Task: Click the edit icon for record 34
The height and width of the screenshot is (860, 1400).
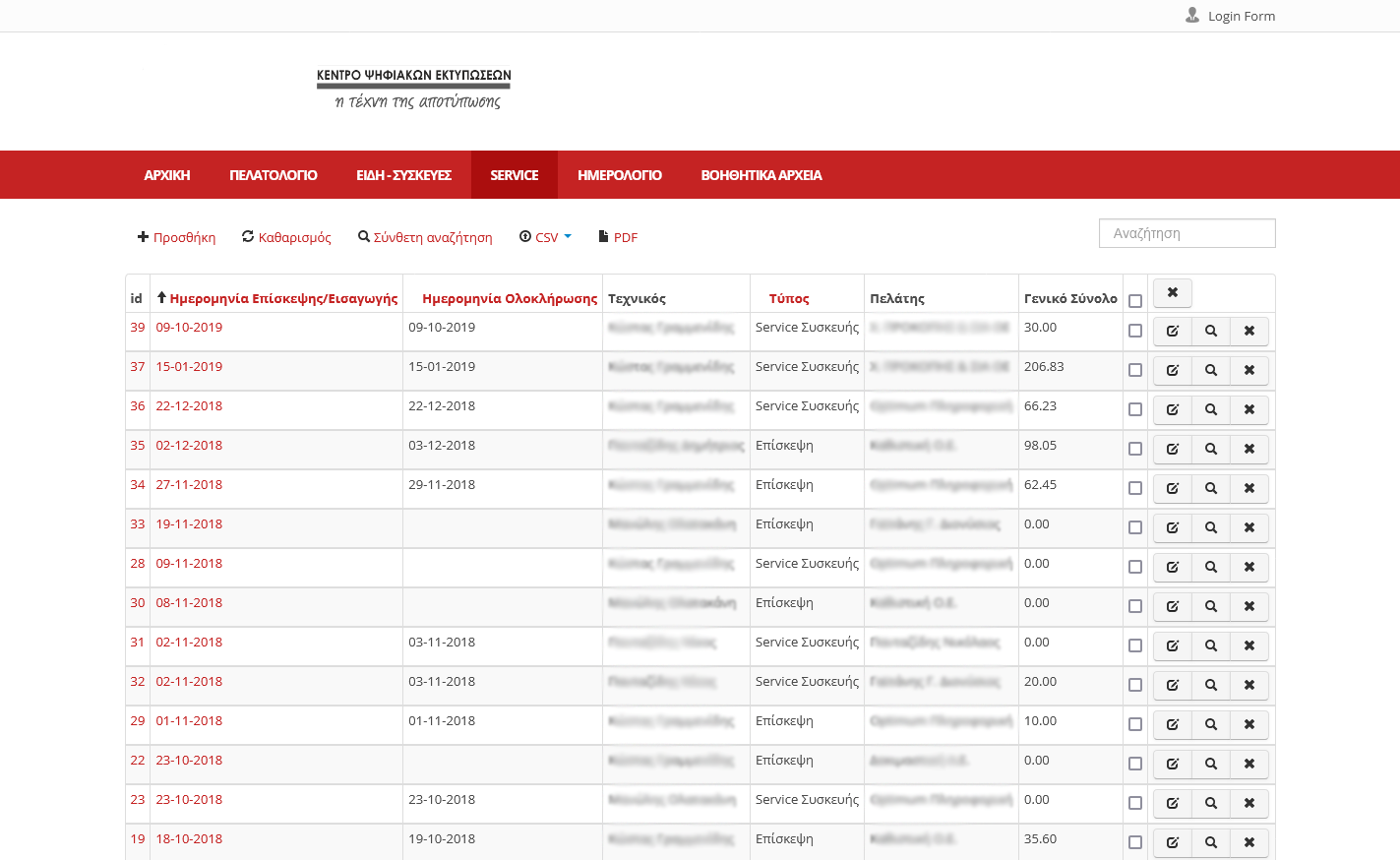Action: (1172, 489)
